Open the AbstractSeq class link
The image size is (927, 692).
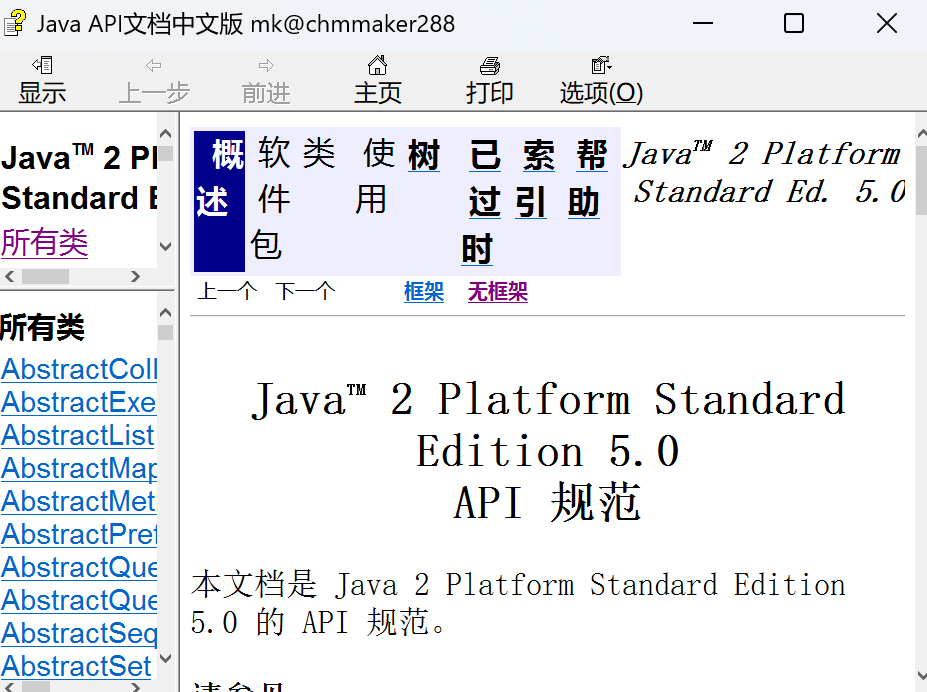click(x=79, y=633)
